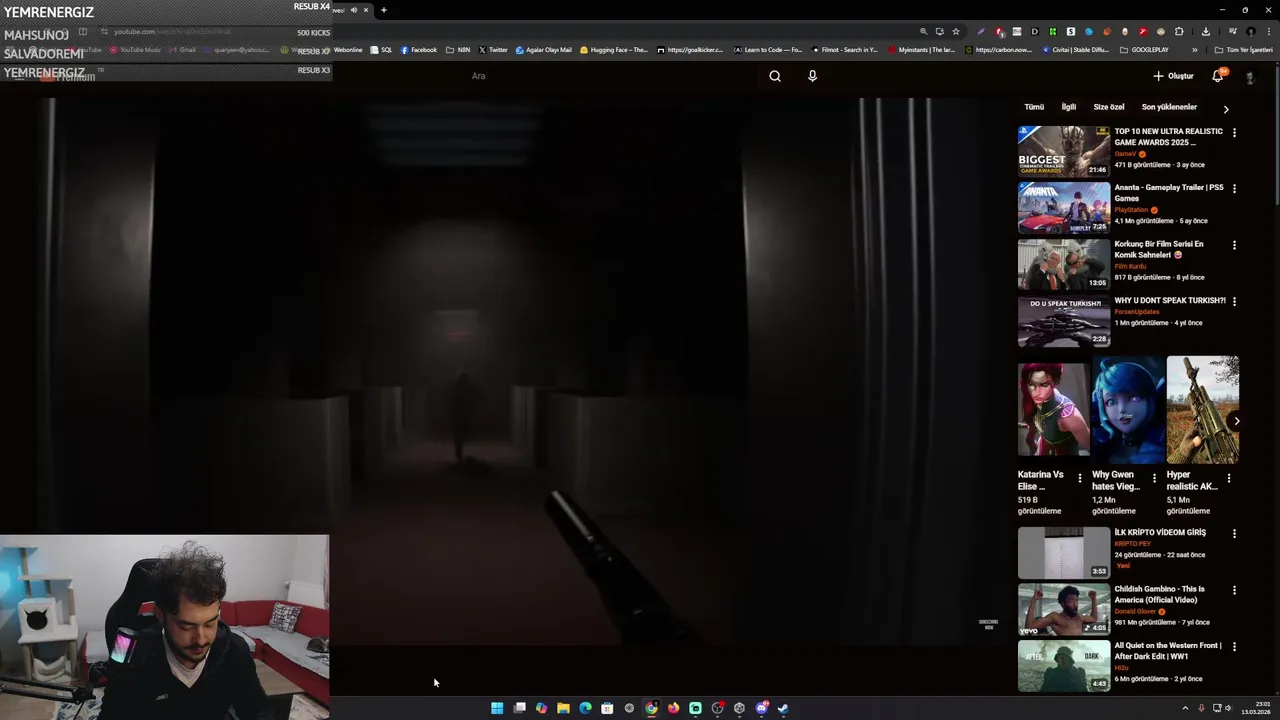This screenshot has height=720, width=1280.
Task: Visit the Film Kurdu channel link
Action: (x=1130, y=266)
